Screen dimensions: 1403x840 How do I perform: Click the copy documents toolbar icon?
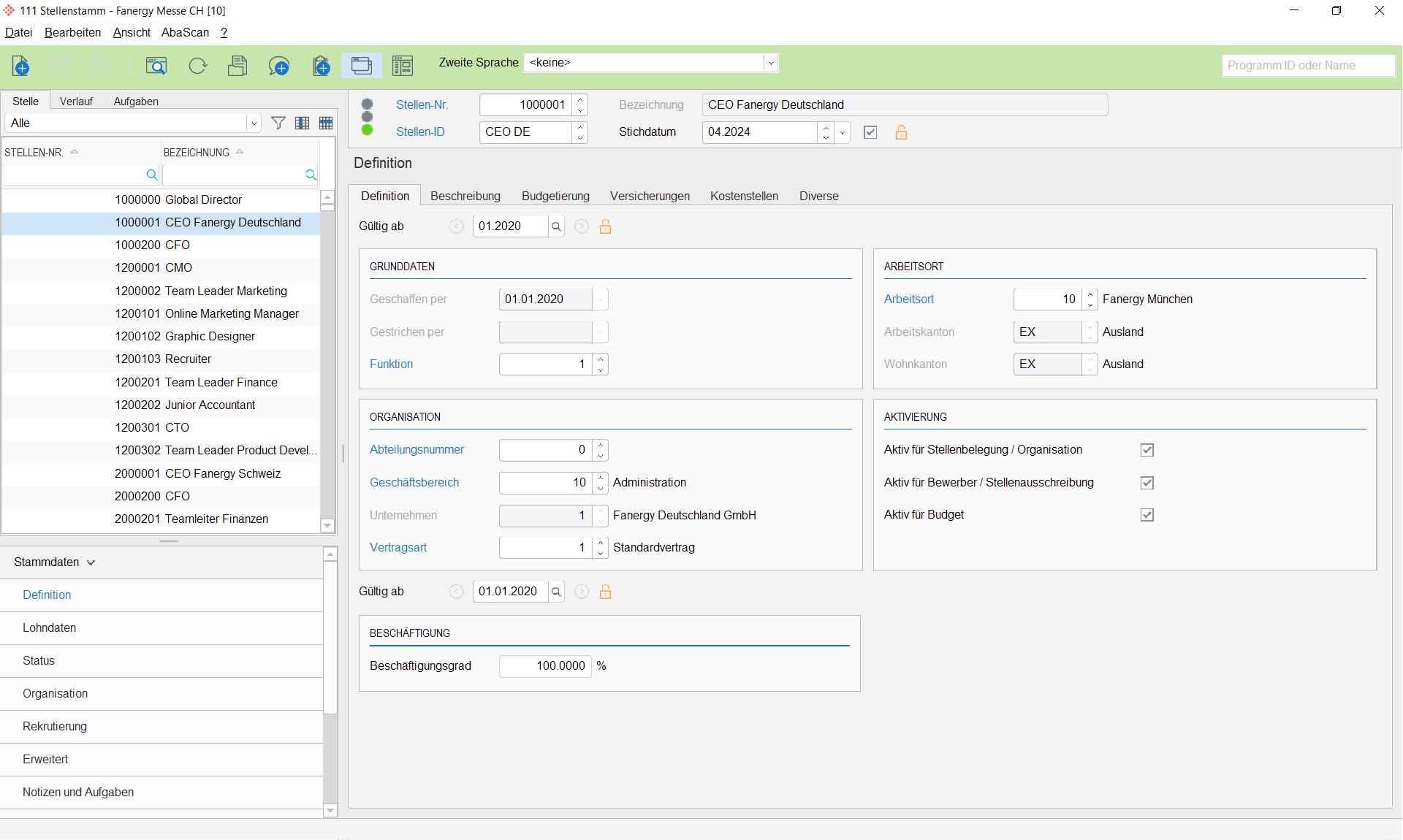[x=237, y=66]
